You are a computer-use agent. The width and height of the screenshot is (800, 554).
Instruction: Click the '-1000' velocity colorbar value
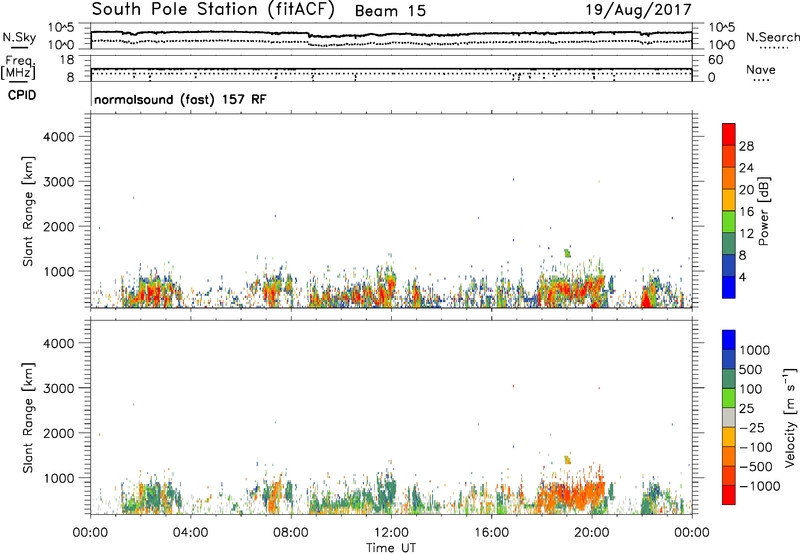pos(760,486)
